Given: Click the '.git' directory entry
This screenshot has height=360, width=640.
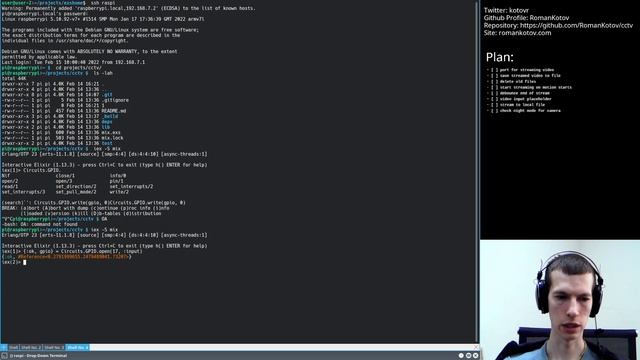Looking at the screenshot, I should [x=107, y=95].
